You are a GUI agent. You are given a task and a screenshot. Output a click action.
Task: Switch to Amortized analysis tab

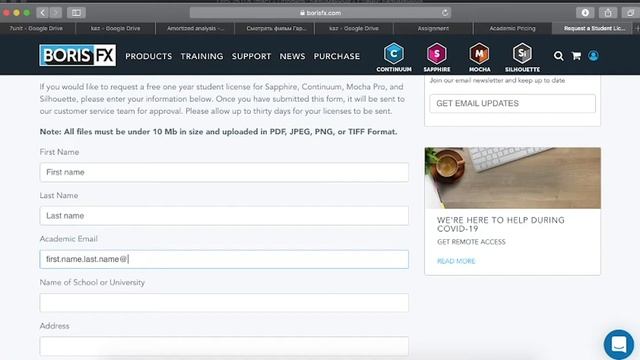[x=195, y=28]
